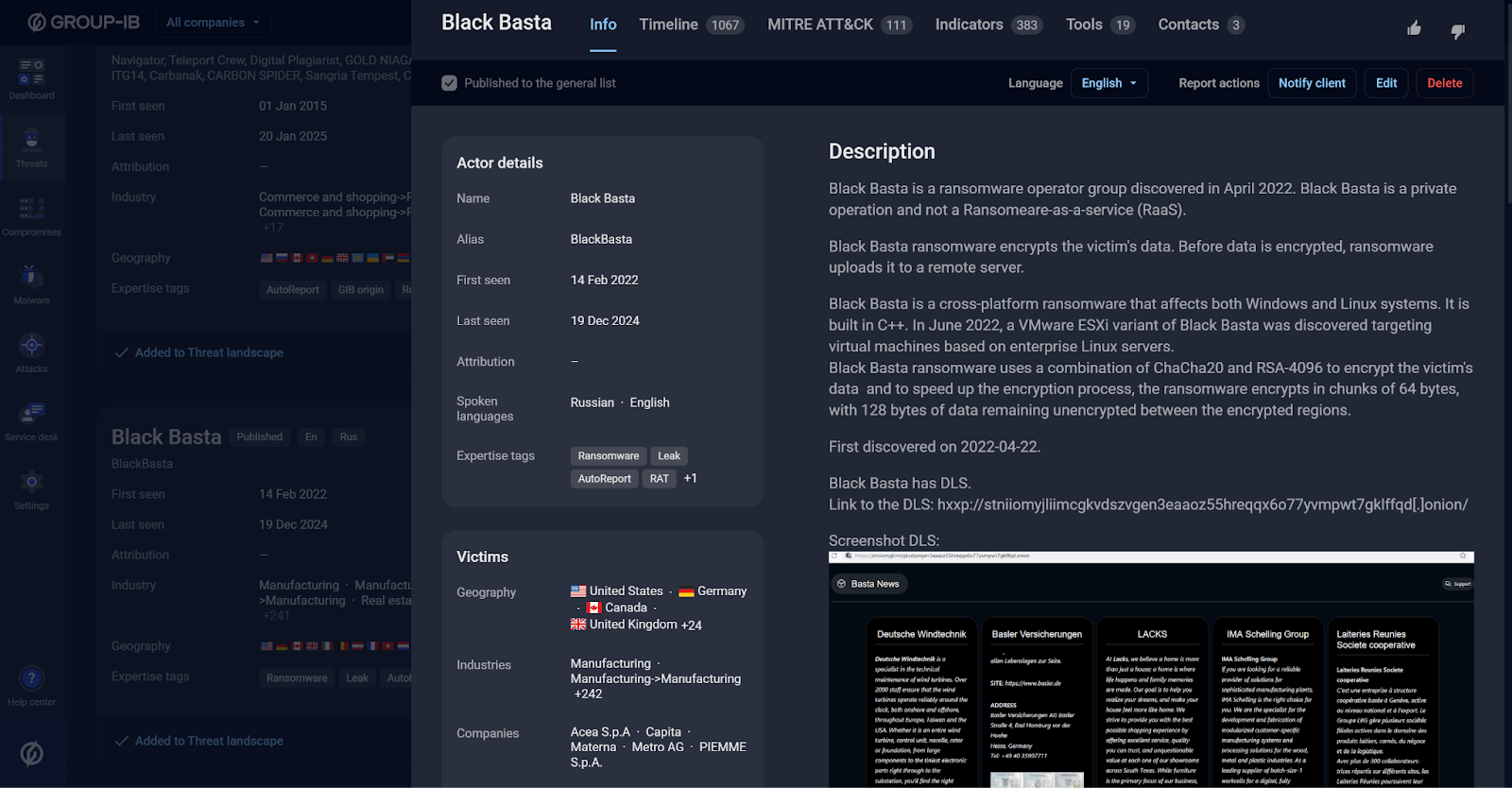Click the DLS onion link text
This screenshot has height=788, width=1512.
[1203, 505]
